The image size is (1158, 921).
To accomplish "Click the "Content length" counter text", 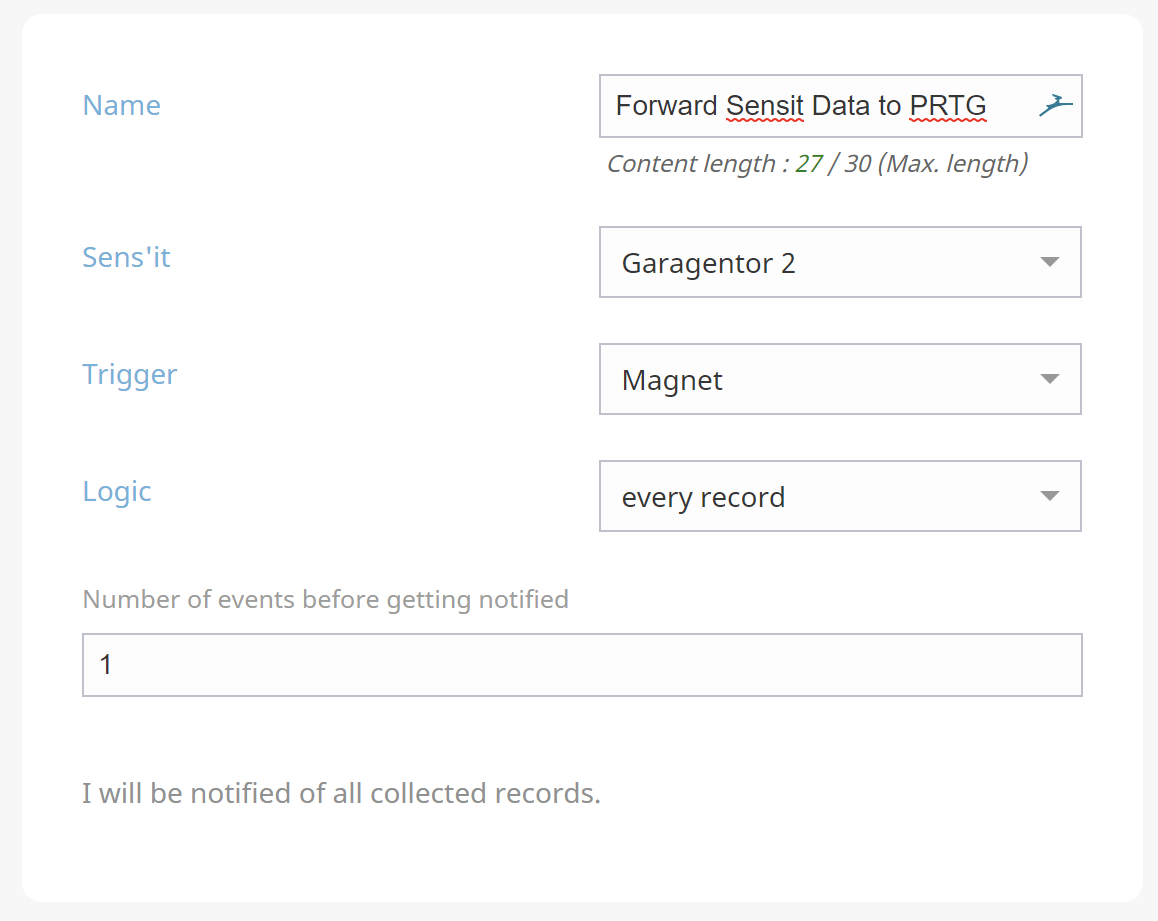I will pyautogui.click(x=817, y=163).
